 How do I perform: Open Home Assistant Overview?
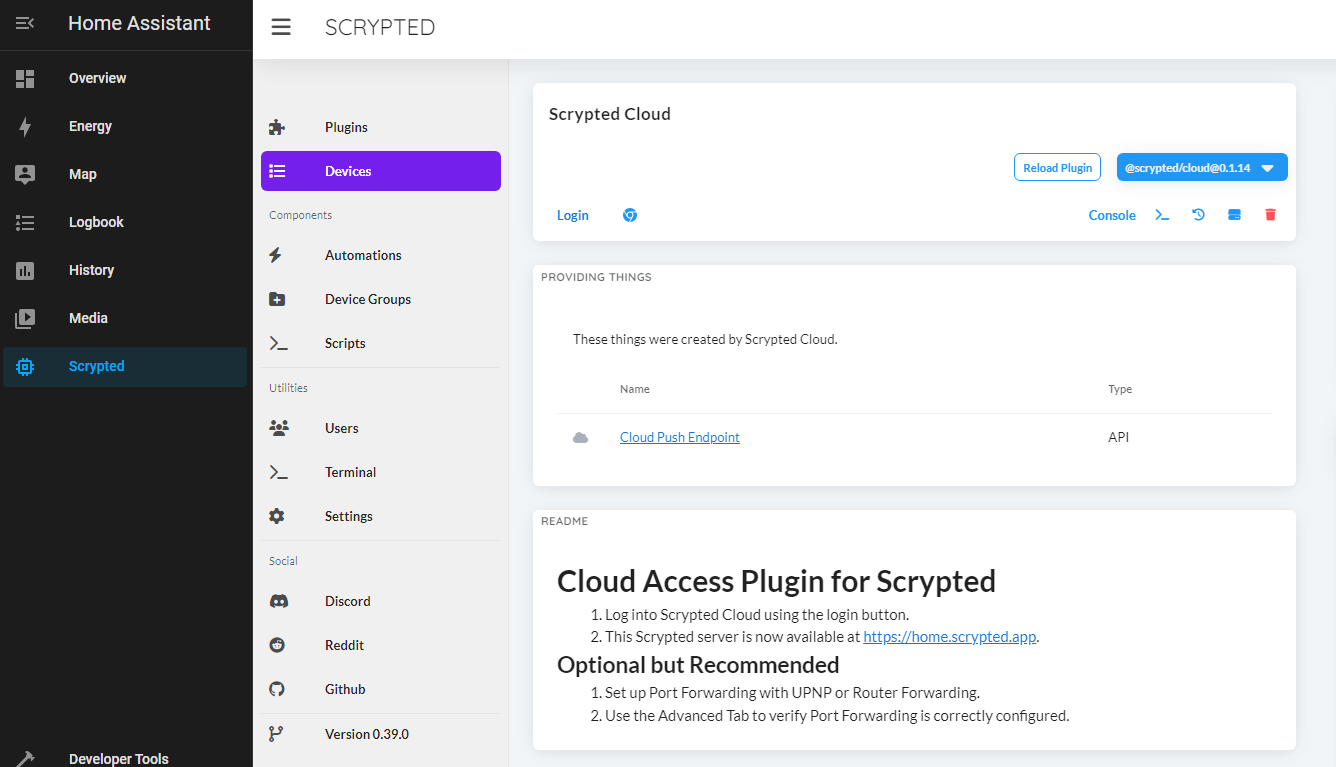click(125, 78)
